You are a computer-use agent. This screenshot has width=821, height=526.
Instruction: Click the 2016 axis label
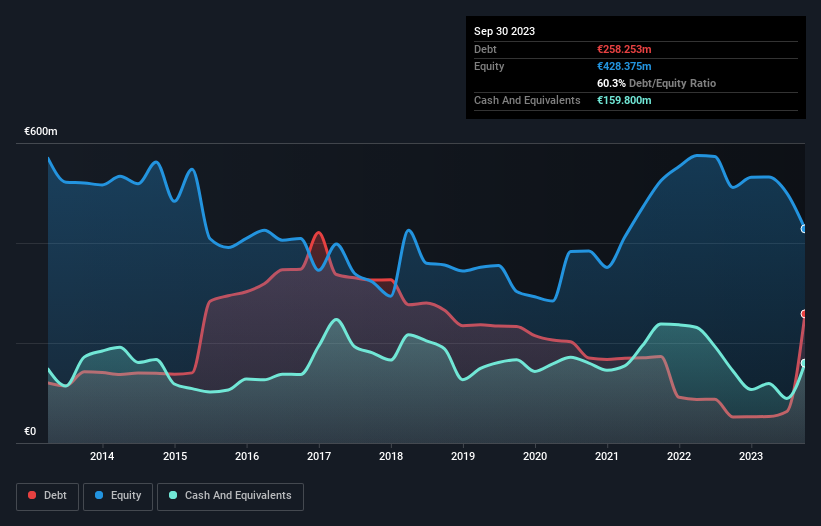[247, 456]
